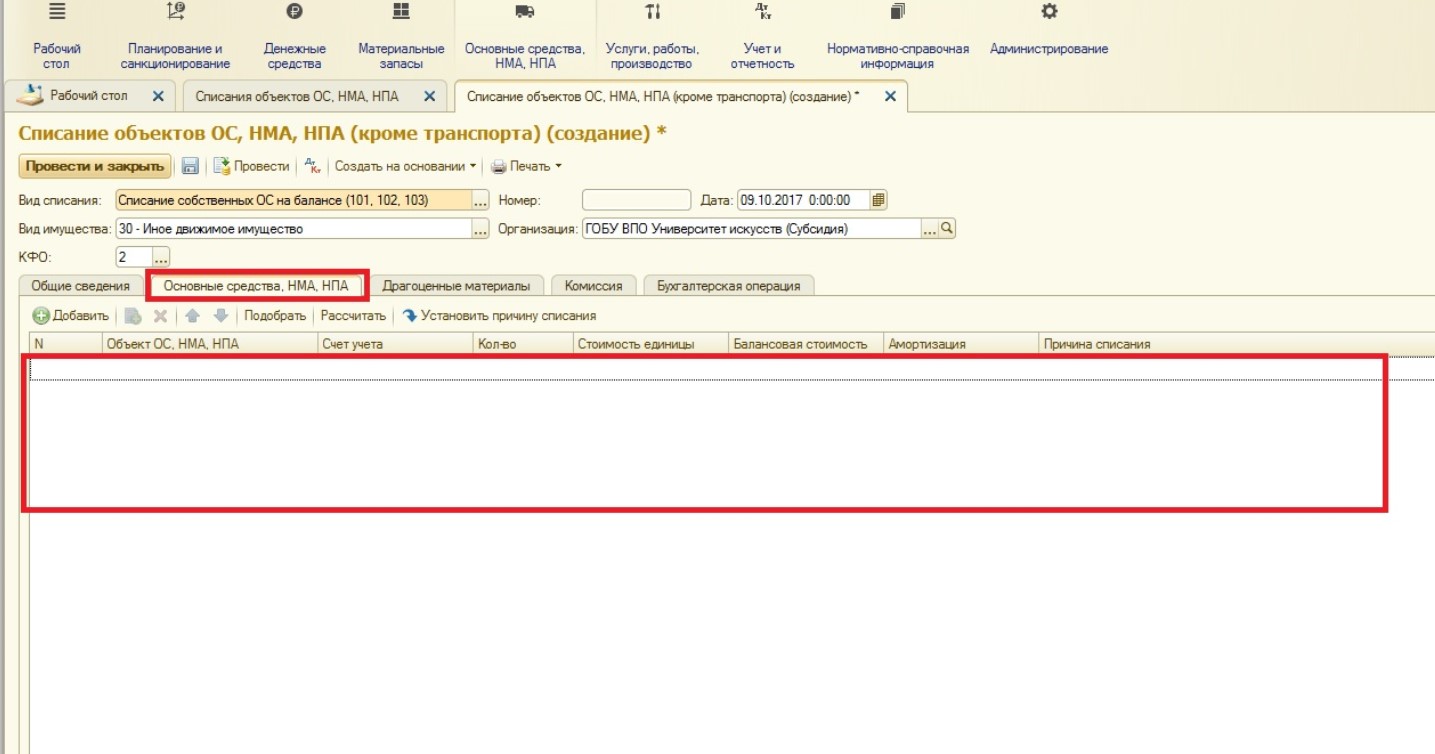This screenshot has width=1435, height=754.
Task: Click Провести и закрыть button
Action: (x=95, y=166)
